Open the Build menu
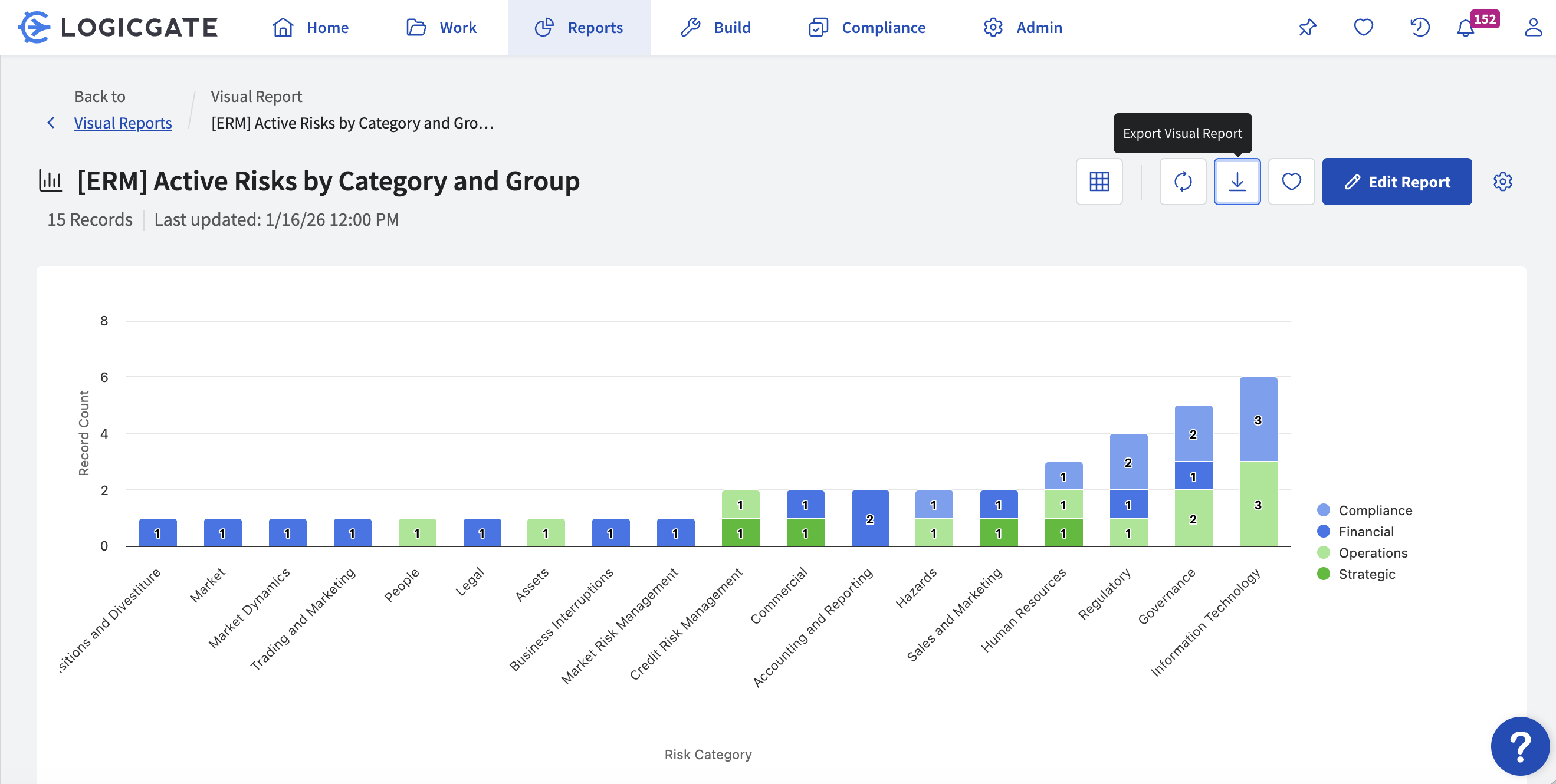 click(716, 28)
